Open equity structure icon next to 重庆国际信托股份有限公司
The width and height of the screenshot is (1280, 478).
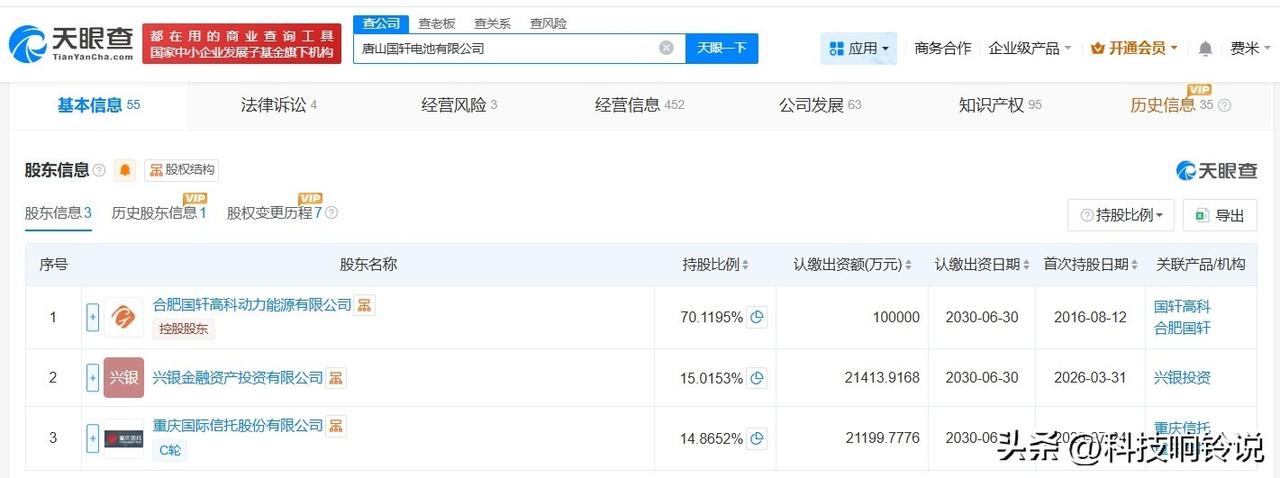pyautogui.click(x=337, y=426)
